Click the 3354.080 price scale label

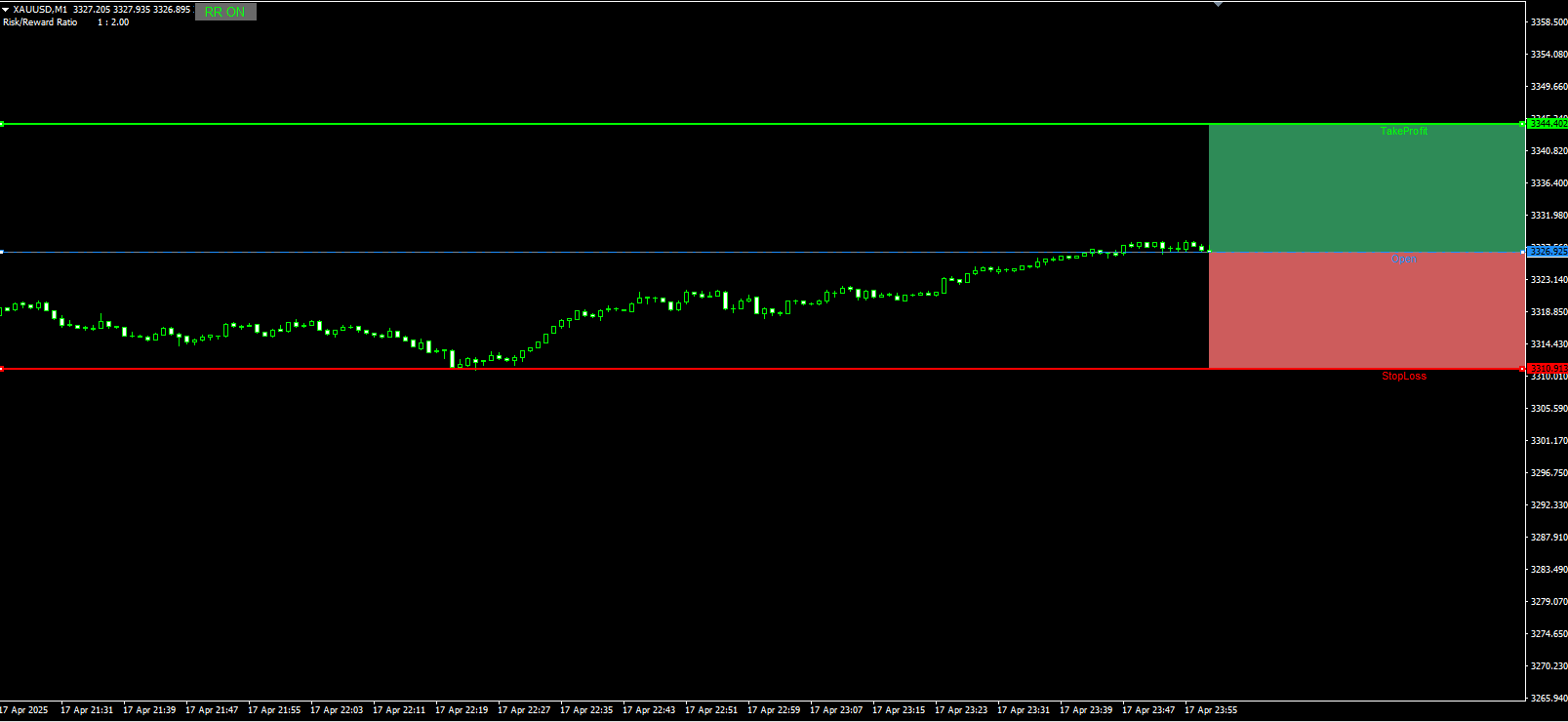click(1548, 54)
